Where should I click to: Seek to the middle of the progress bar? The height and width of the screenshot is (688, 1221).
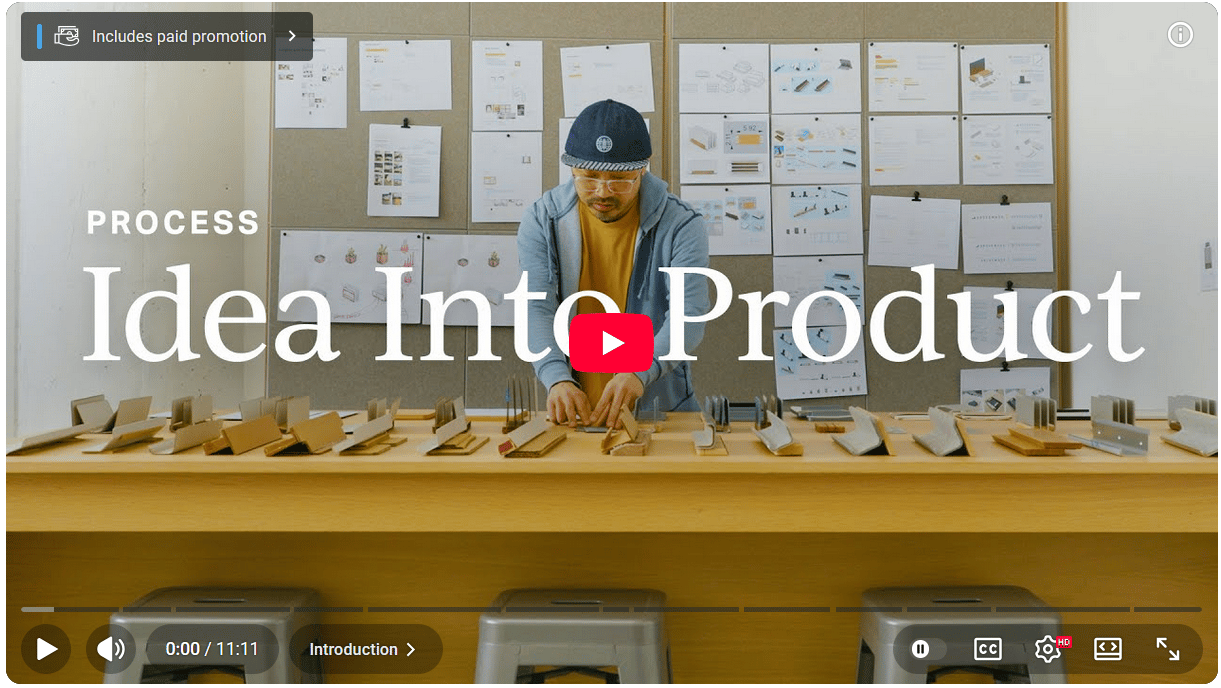611,609
